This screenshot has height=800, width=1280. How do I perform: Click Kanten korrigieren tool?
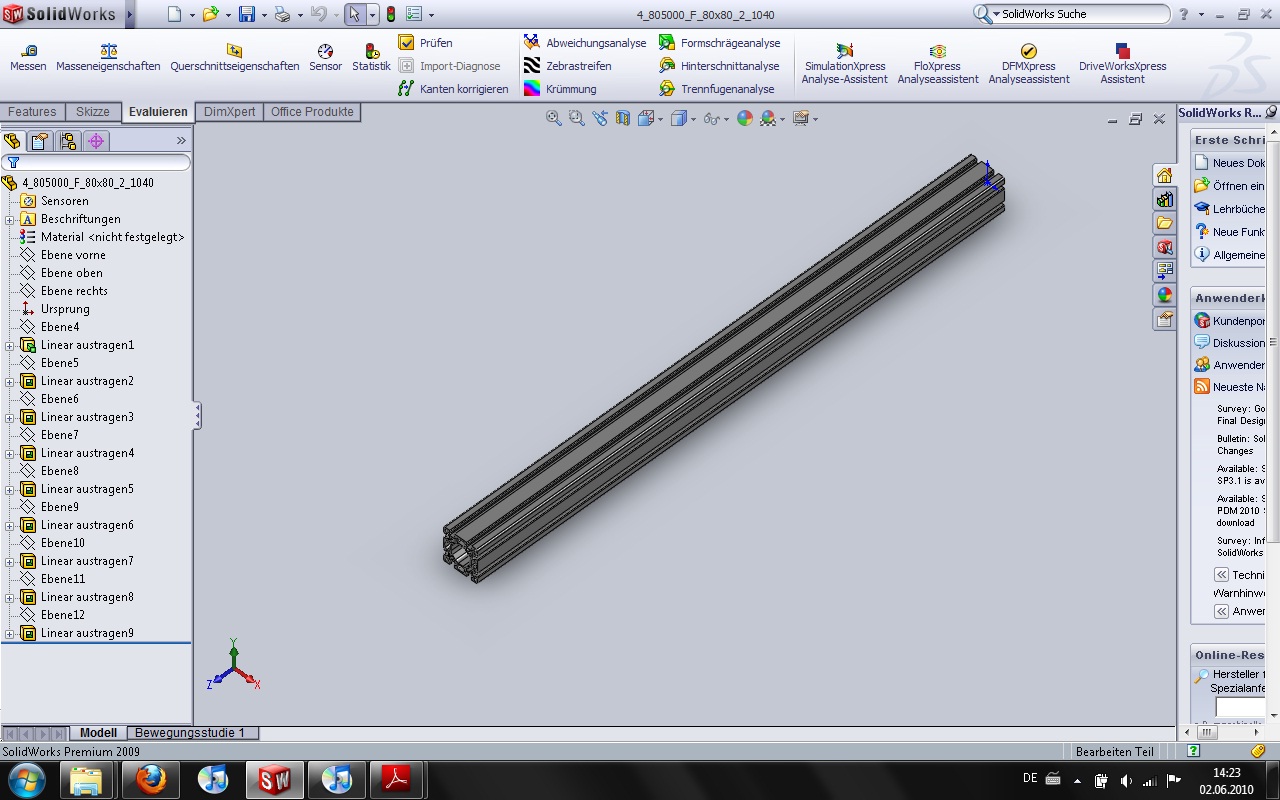[453, 89]
